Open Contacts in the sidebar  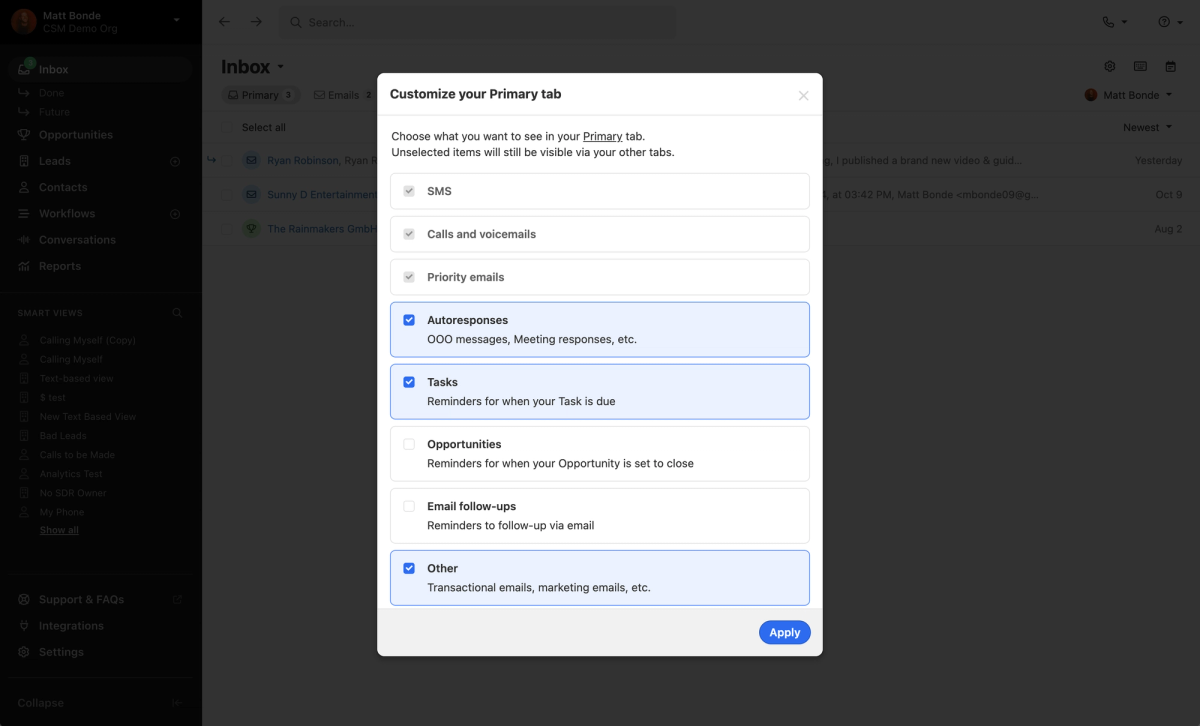63,187
